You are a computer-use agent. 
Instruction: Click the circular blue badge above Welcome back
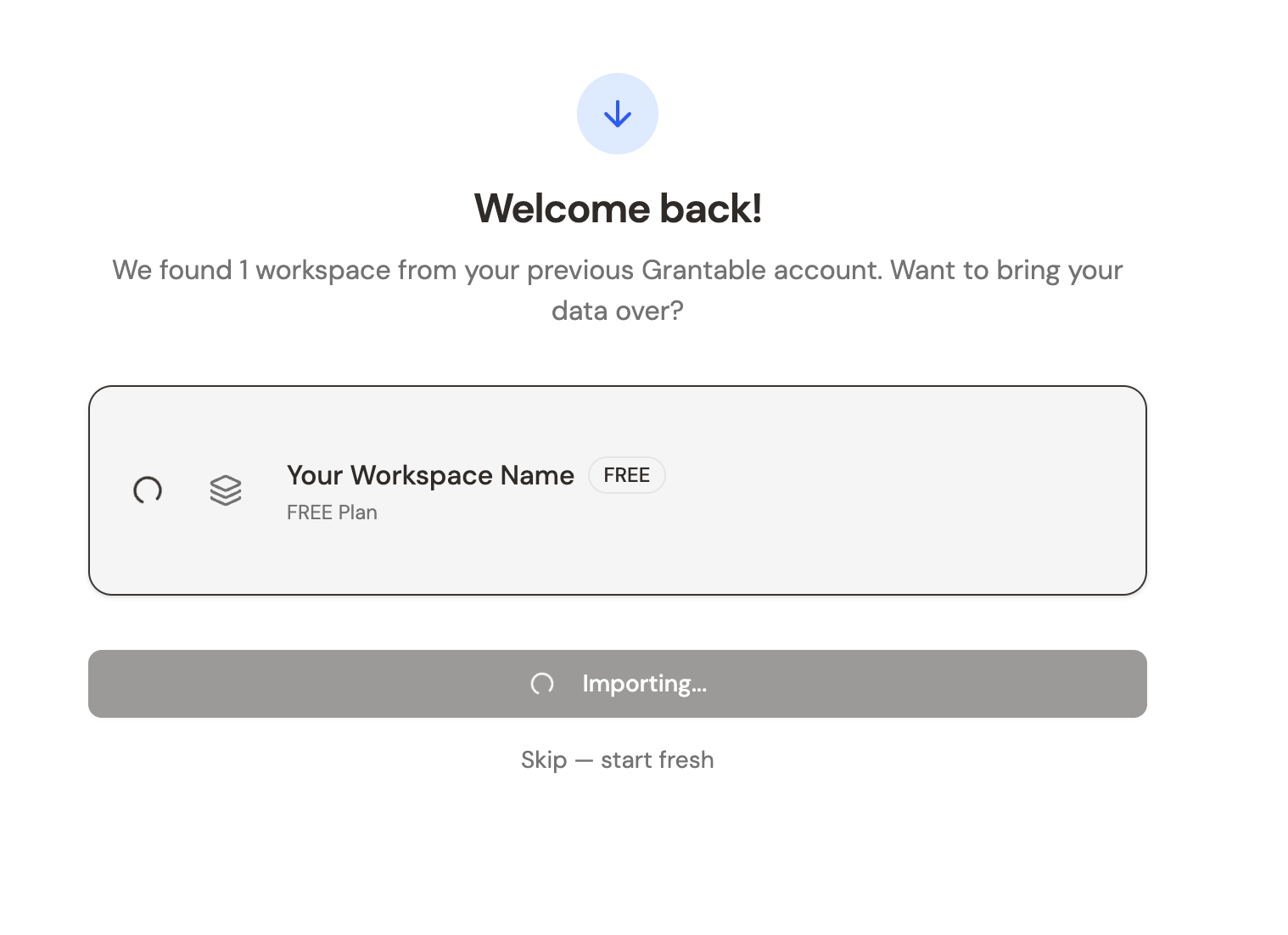(x=617, y=113)
